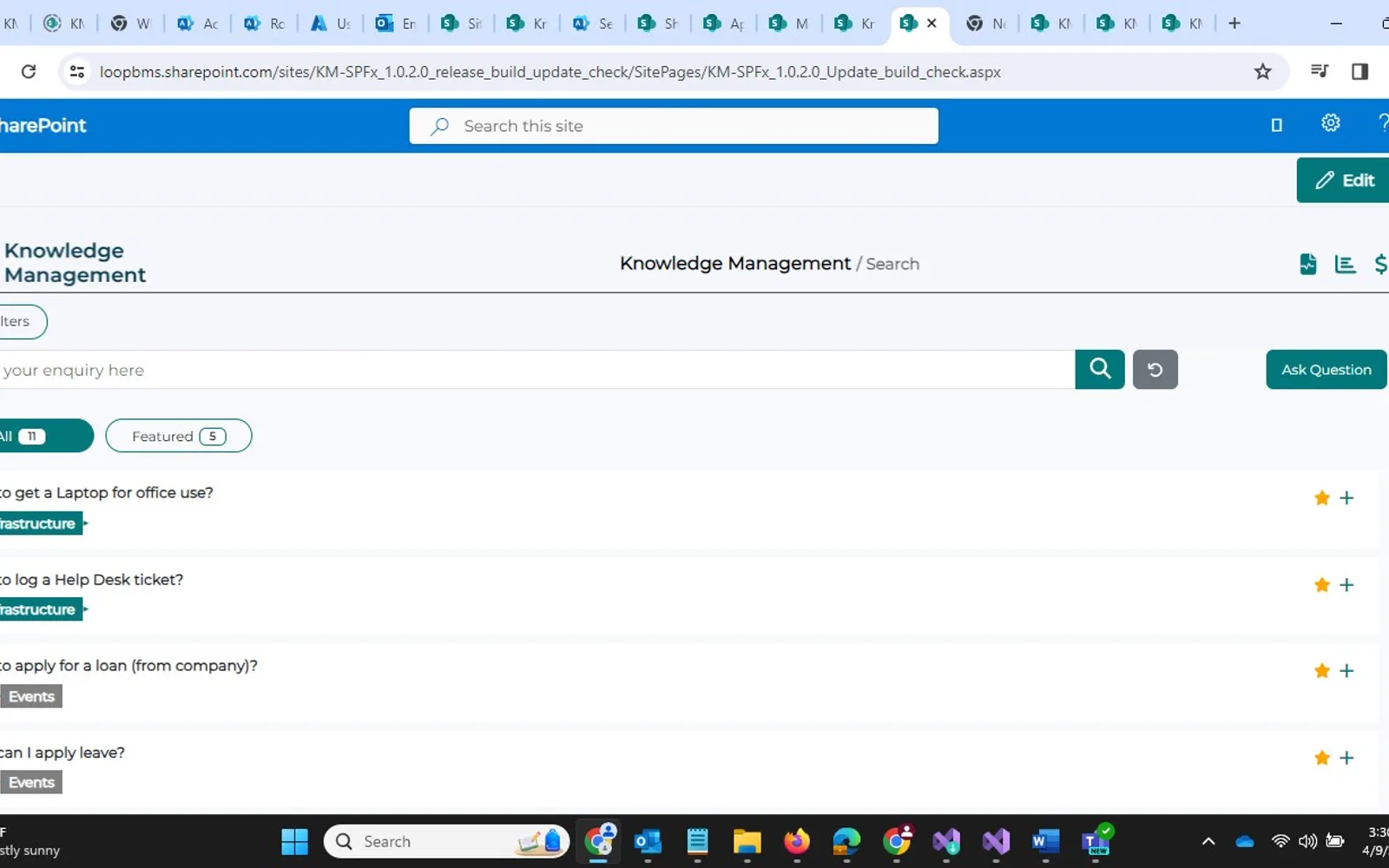Viewport: 1389px width, 868px height.
Task: Open a new browser tab
Action: point(1234,23)
